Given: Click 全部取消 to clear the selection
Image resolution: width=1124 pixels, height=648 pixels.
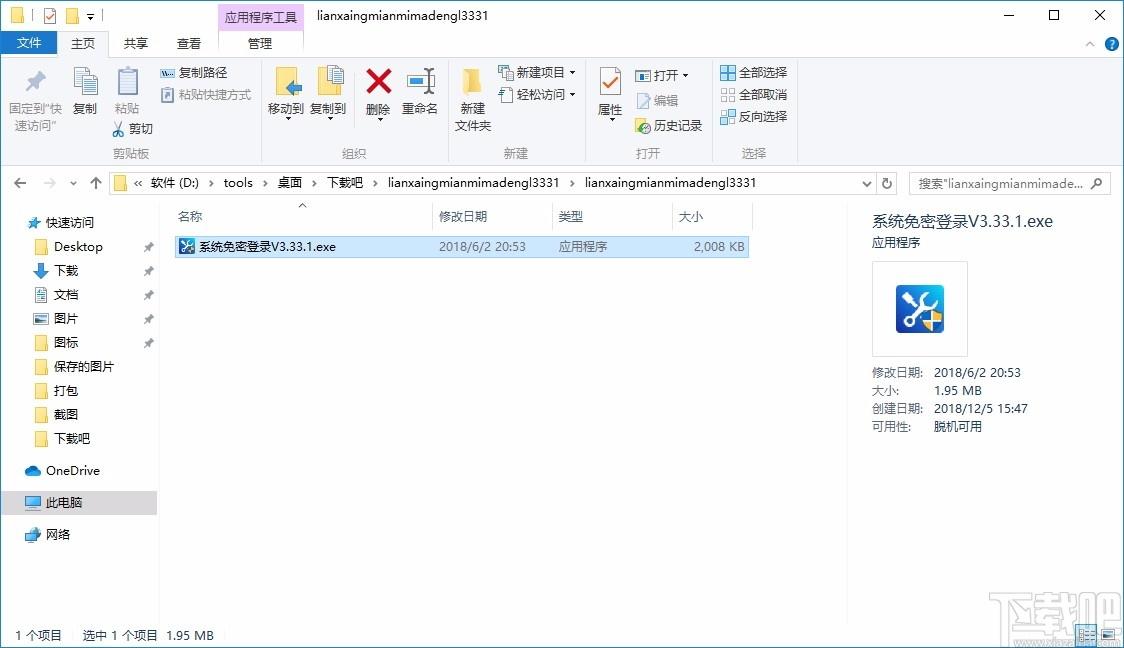Looking at the screenshot, I should click(x=754, y=95).
